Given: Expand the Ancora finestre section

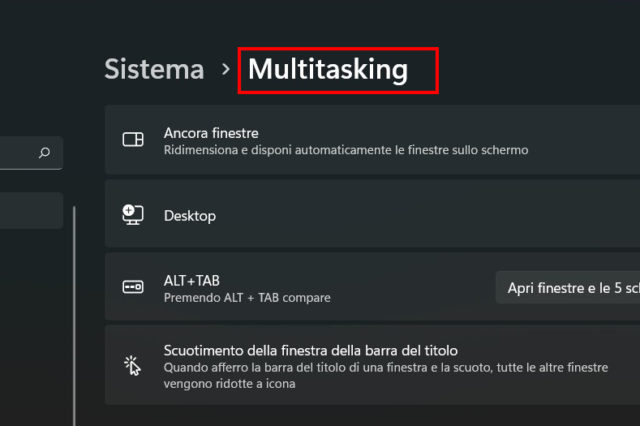Looking at the screenshot, I should click(x=400, y=140).
